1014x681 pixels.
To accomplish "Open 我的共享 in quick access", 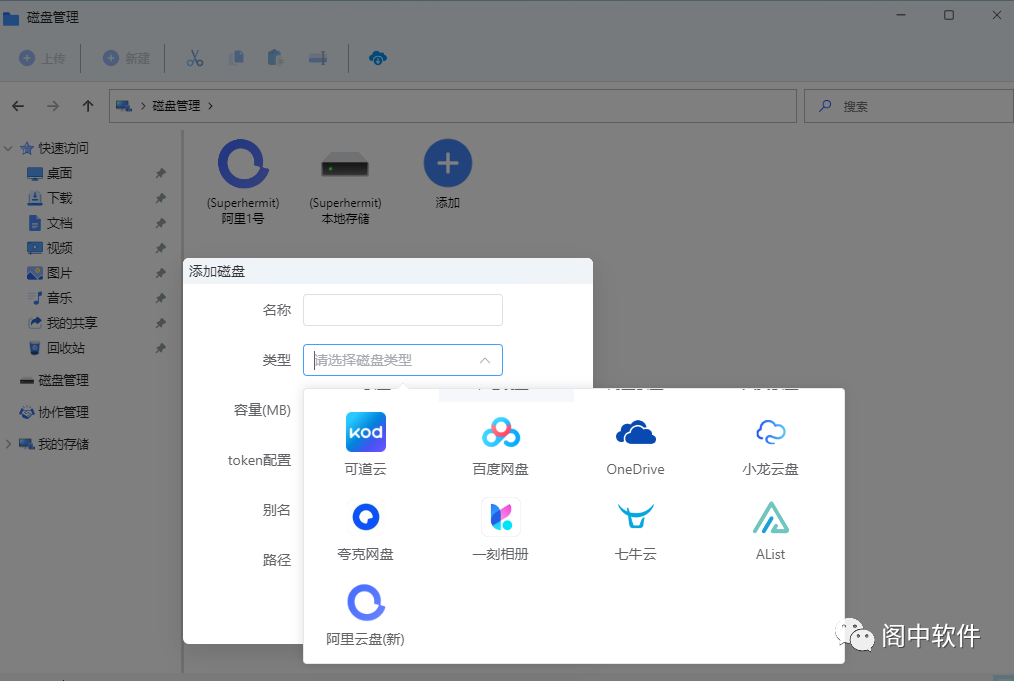I will 71,323.
